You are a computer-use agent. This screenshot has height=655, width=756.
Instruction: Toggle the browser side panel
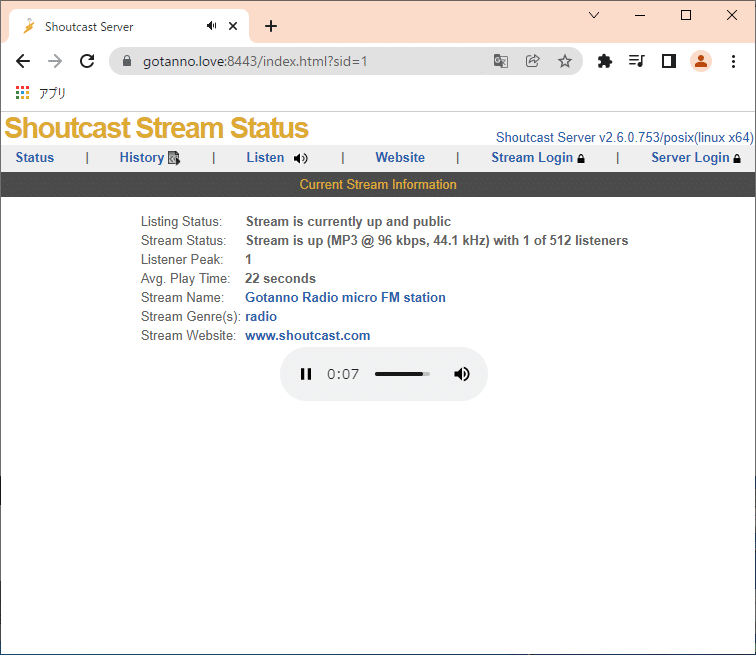point(669,61)
